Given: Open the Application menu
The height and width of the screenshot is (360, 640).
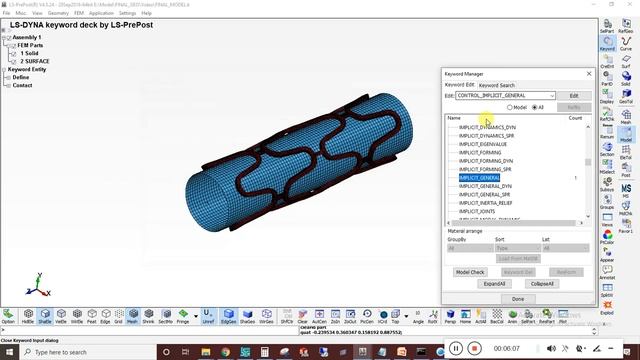Looking at the screenshot, I should tap(101, 13).
